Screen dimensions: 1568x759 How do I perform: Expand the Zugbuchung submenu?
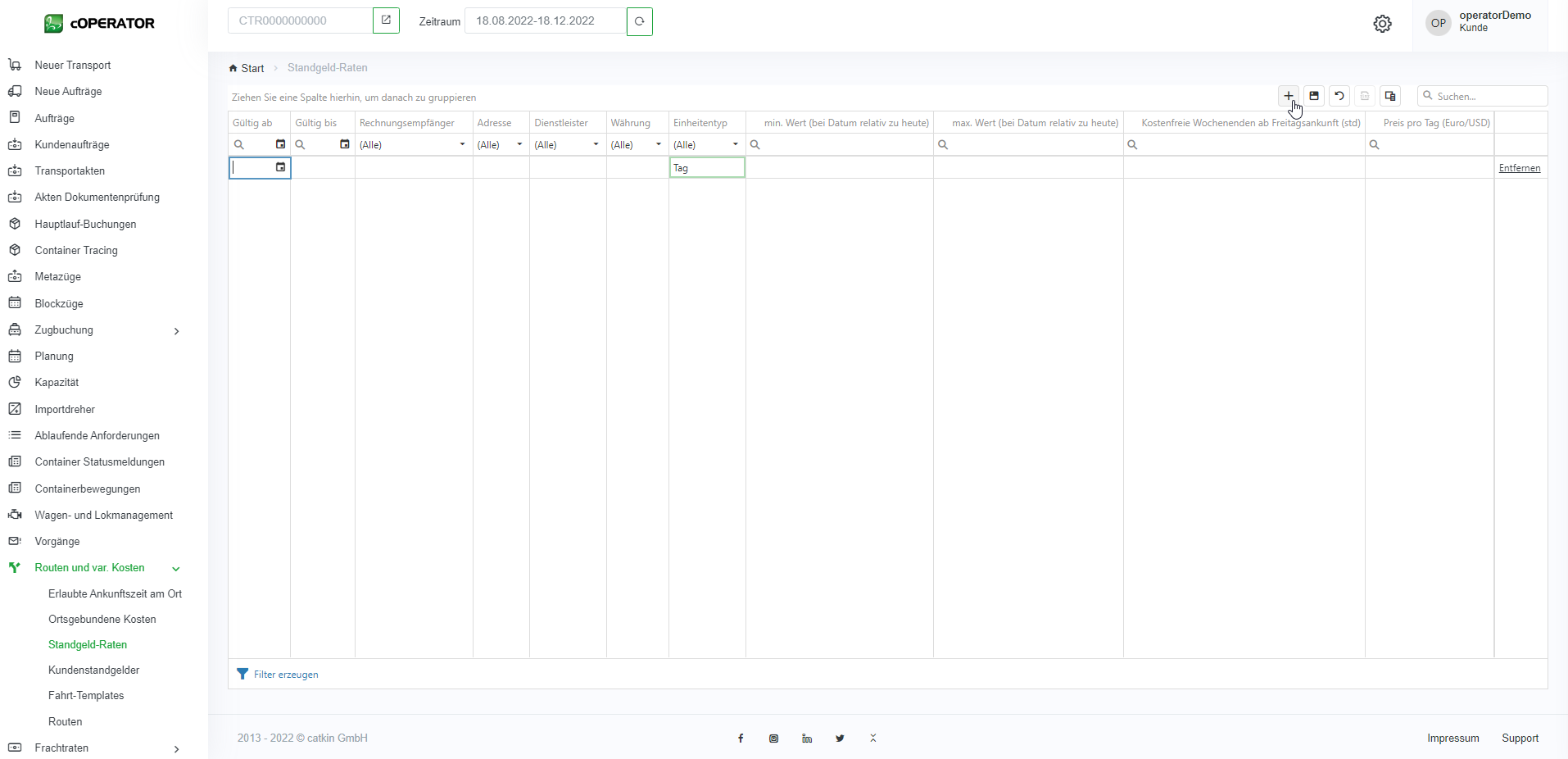[176, 330]
